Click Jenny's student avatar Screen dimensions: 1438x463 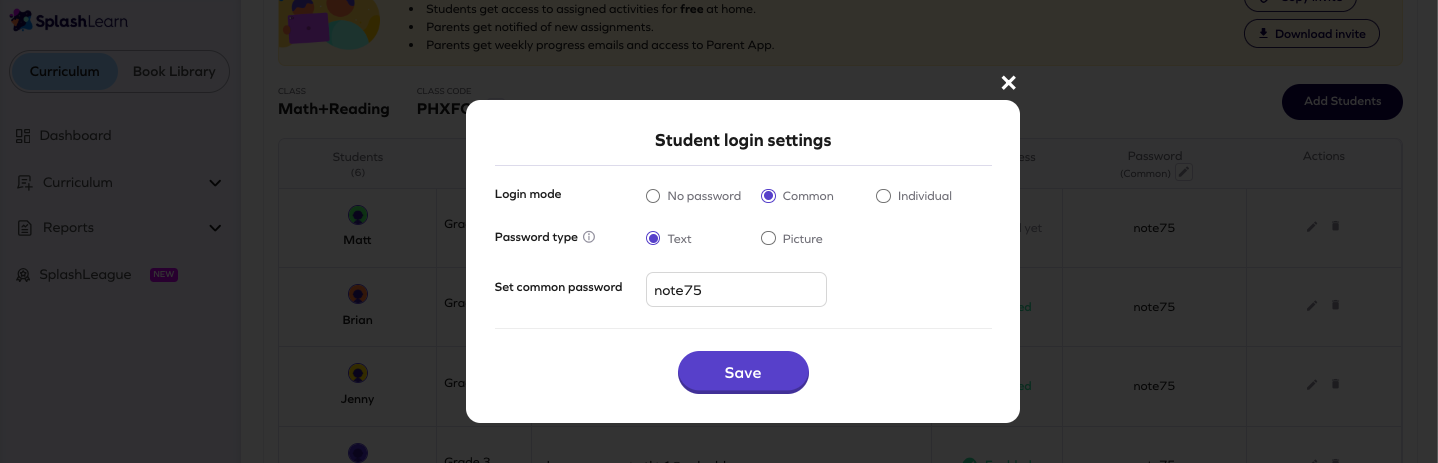357,373
